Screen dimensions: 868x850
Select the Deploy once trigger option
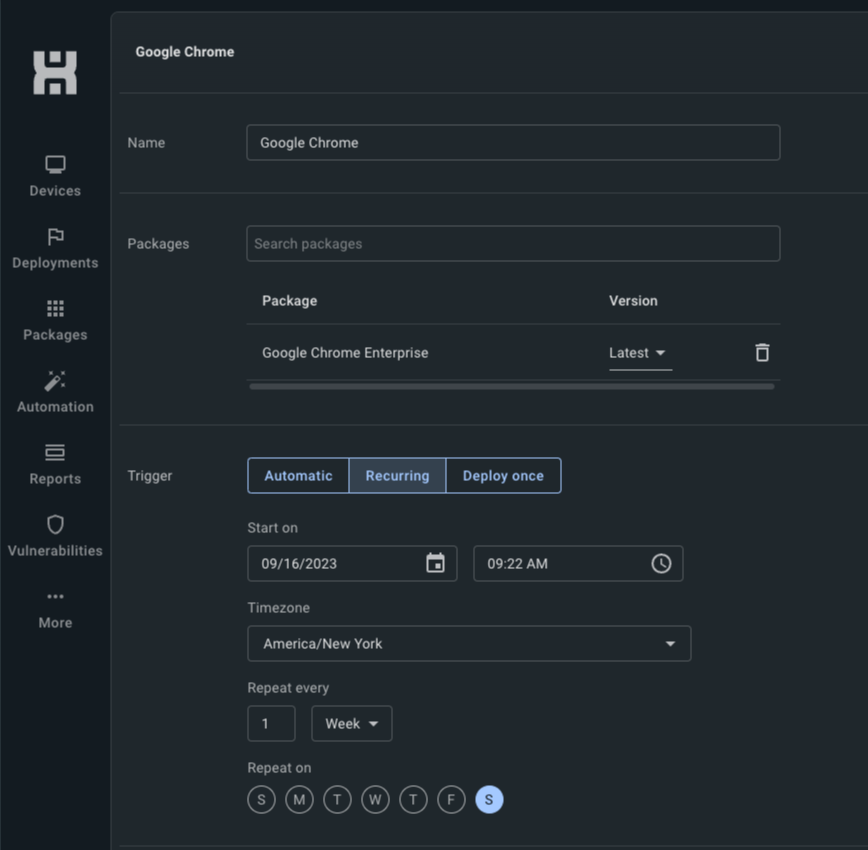(503, 476)
